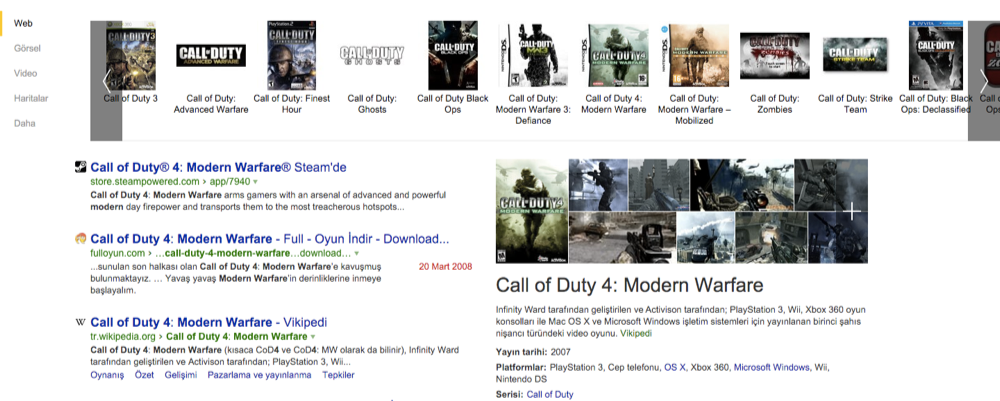Open Call of Duty series link
Viewport: 1000px width, 401px height.
coord(550,395)
